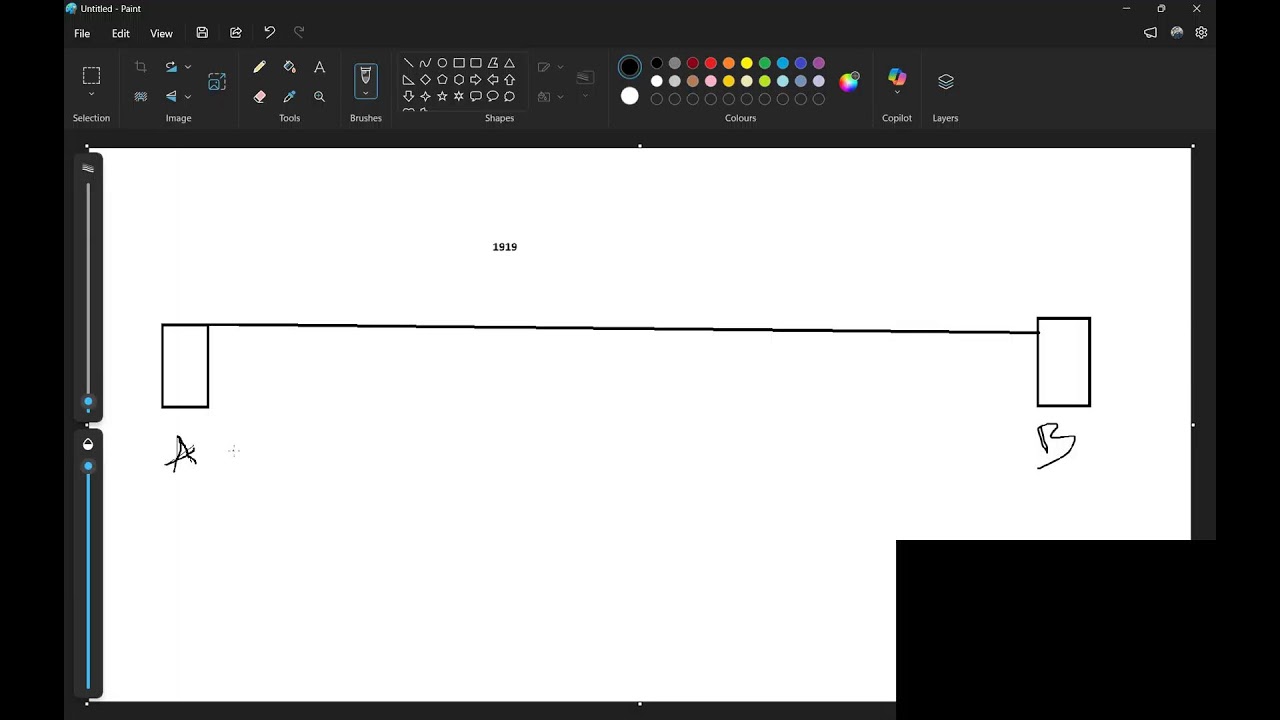Choose the Five-point star shape
Image resolution: width=1280 pixels, height=720 pixels.
(442, 97)
